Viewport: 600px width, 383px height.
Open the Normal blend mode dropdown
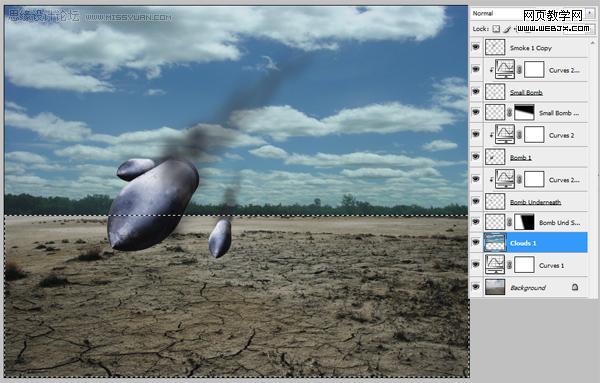pos(528,13)
